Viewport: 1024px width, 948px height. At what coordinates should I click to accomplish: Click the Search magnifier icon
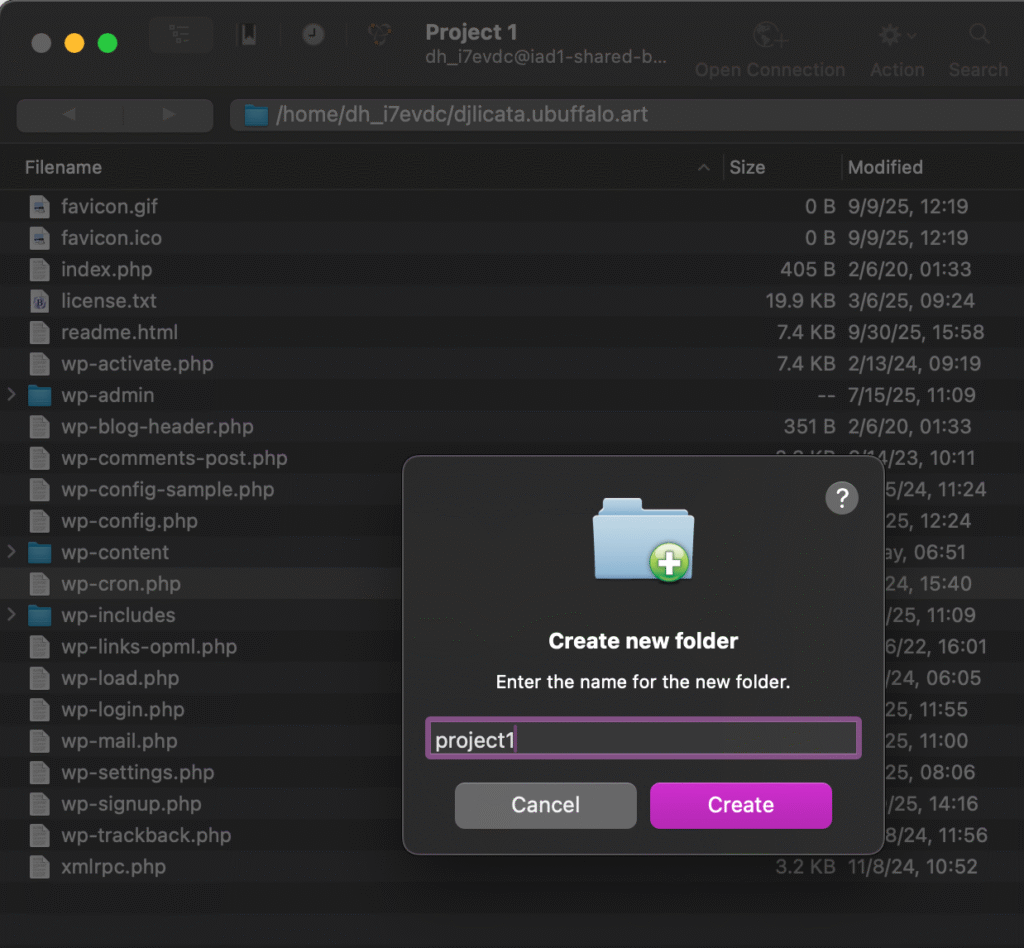(978, 37)
